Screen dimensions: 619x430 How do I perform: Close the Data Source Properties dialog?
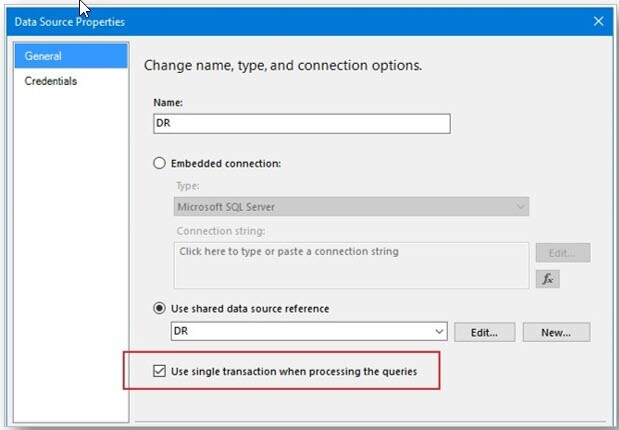tap(599, 20)
